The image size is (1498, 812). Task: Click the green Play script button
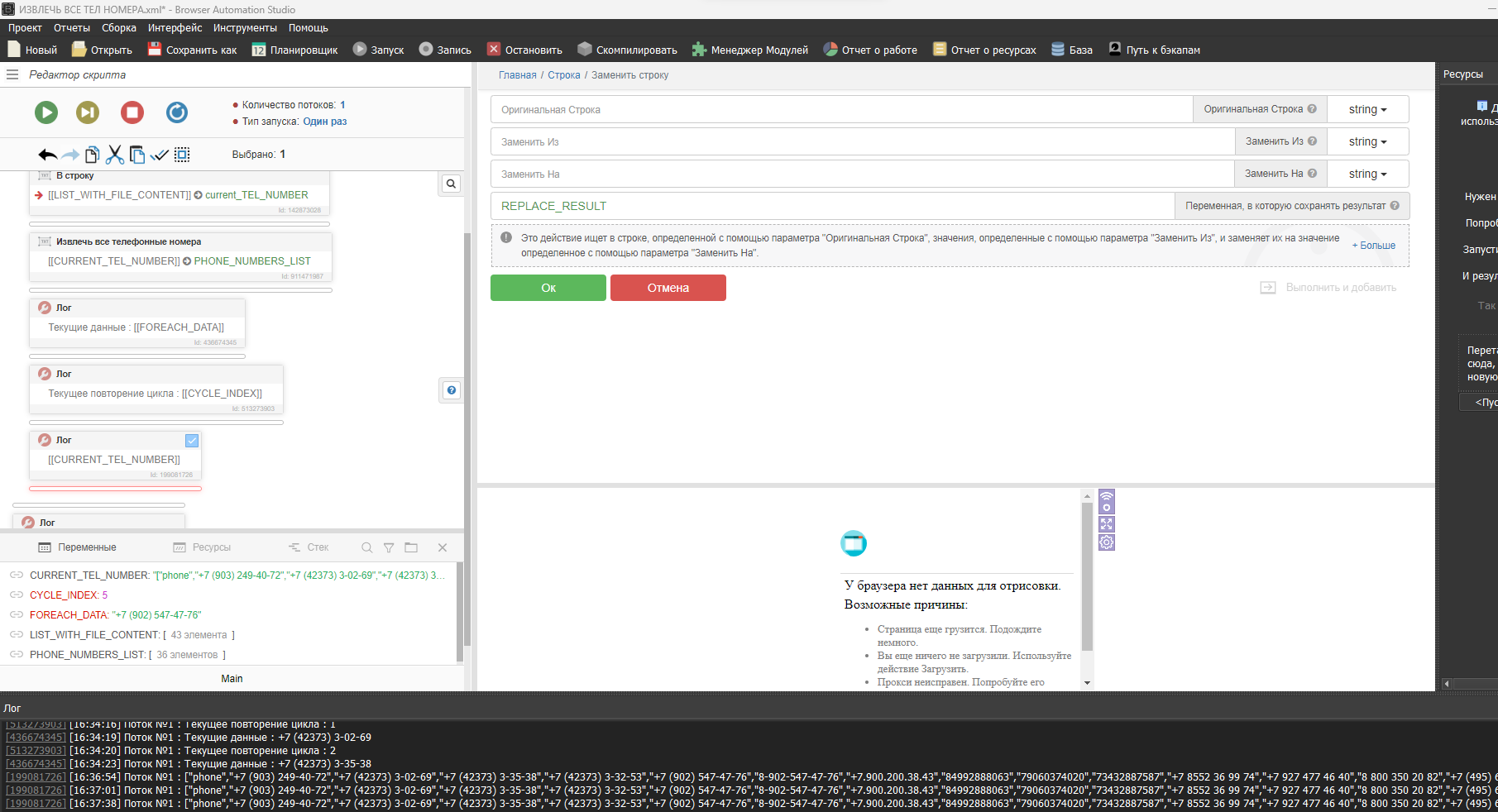tap(46, 112)
